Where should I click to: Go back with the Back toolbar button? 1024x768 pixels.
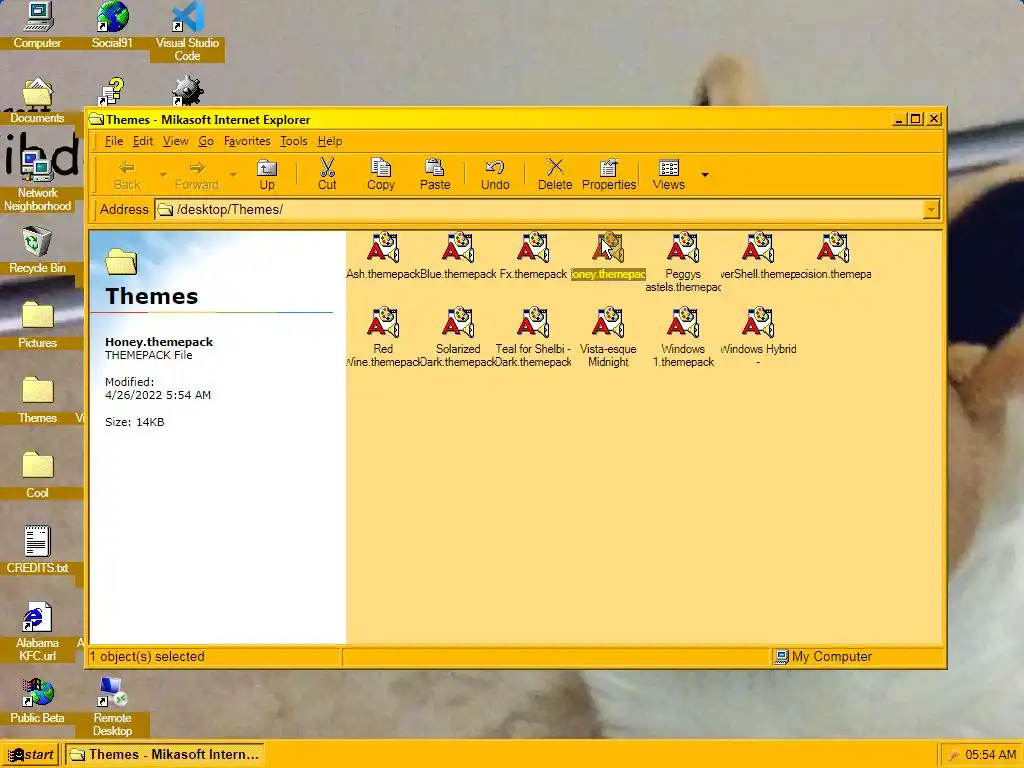coord(127,175)
